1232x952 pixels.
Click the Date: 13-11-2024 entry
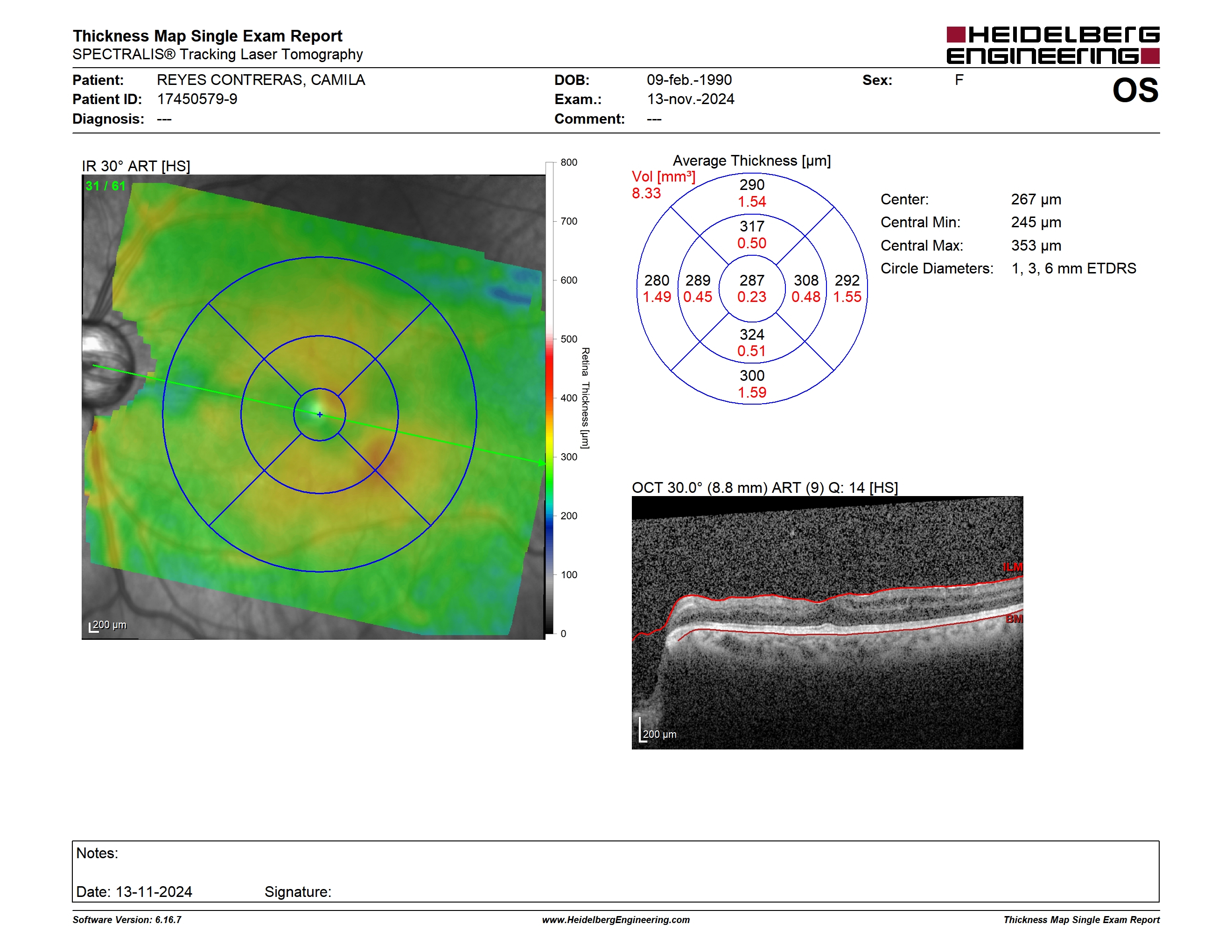point(134,892)
